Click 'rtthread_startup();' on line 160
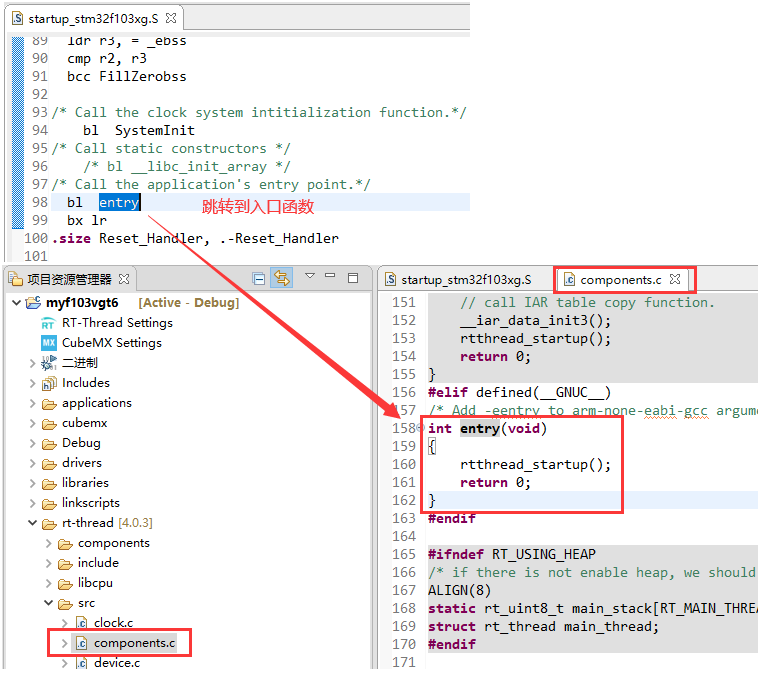Screen dimensions: 762x681 coord(535,465)
